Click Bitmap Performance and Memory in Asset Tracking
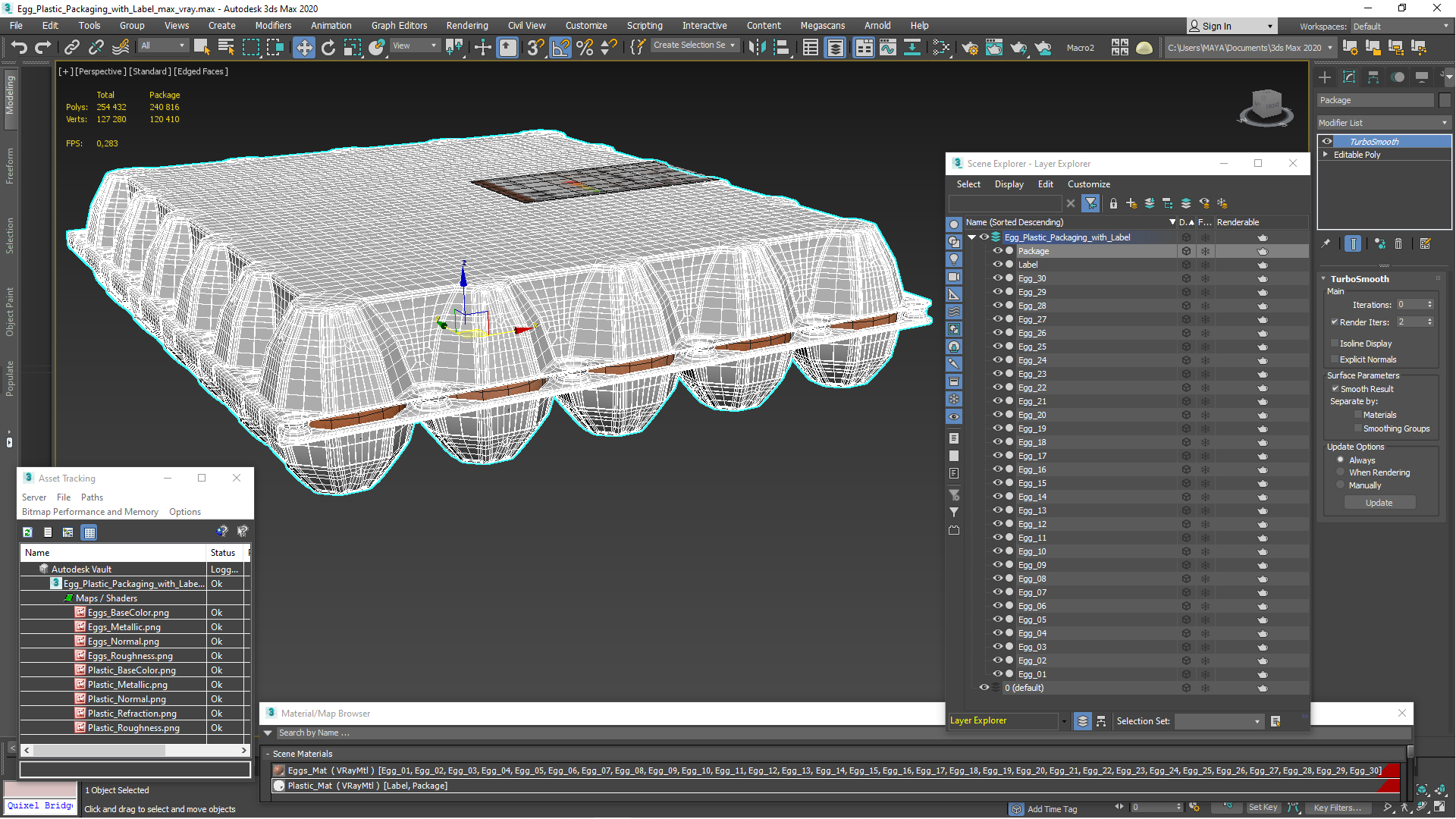The image size is (1456, 819). 90,512
